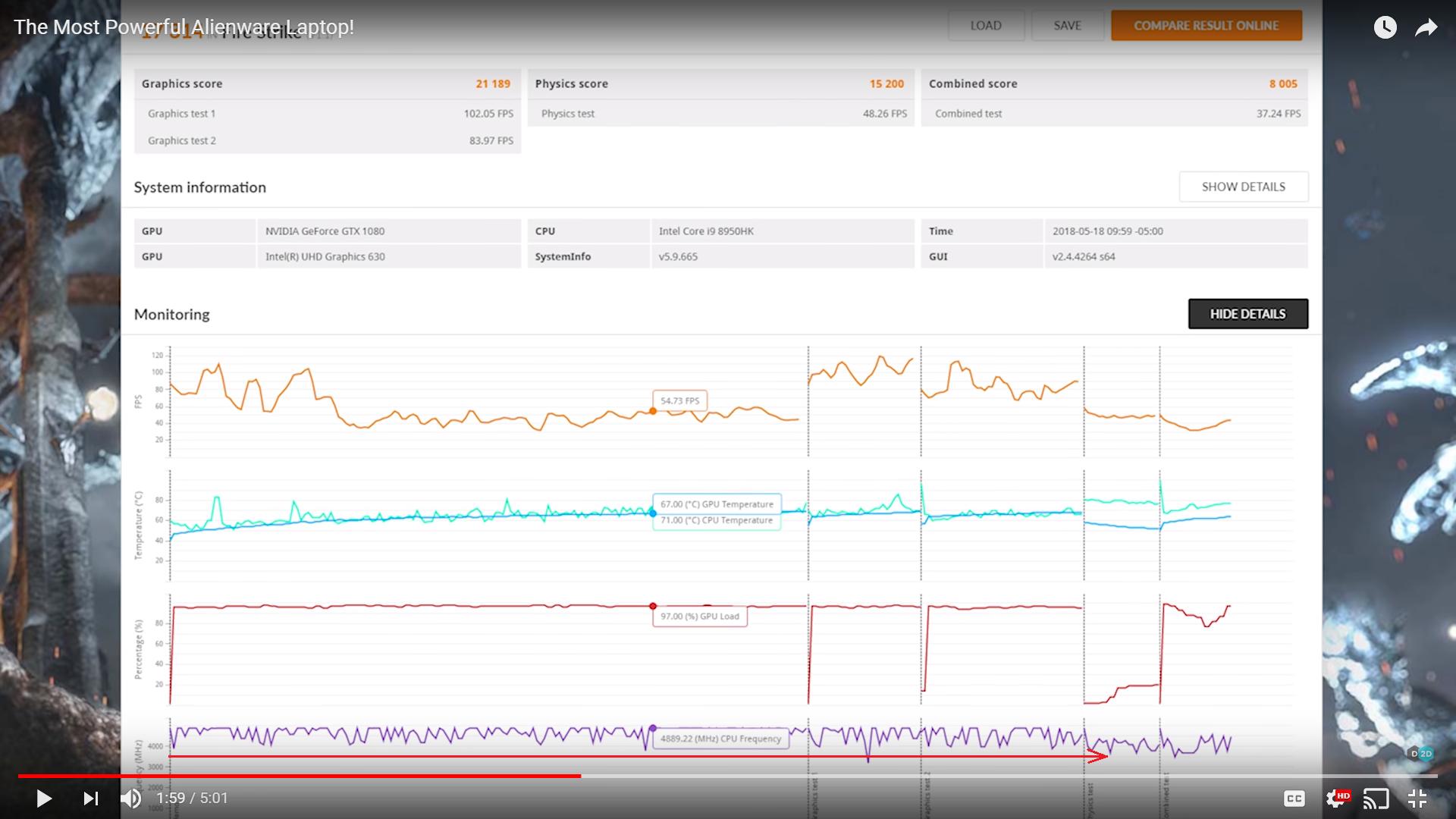Click the 54.73 FPS chart marker

[653, 411]
